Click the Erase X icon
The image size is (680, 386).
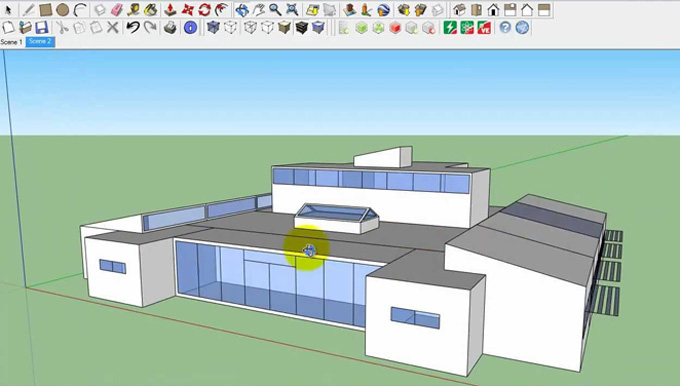113,28
